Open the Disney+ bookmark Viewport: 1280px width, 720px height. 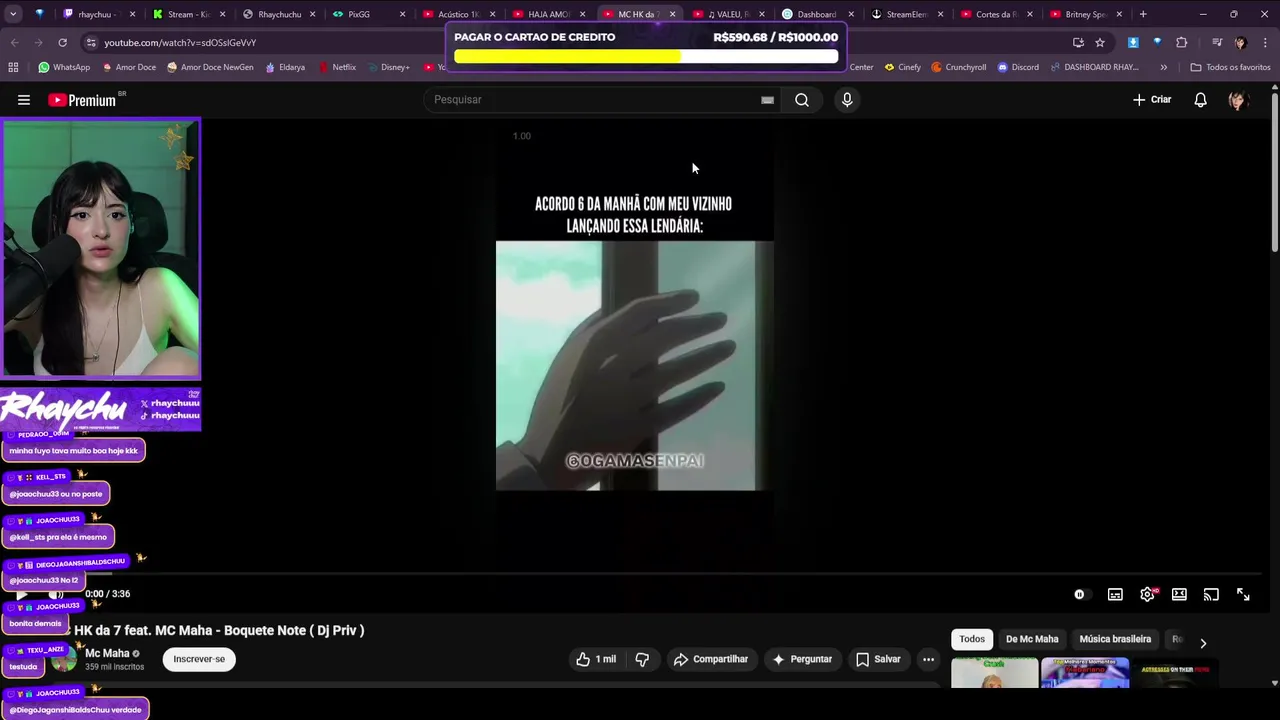pyautogui.click(x=388, y=67)
